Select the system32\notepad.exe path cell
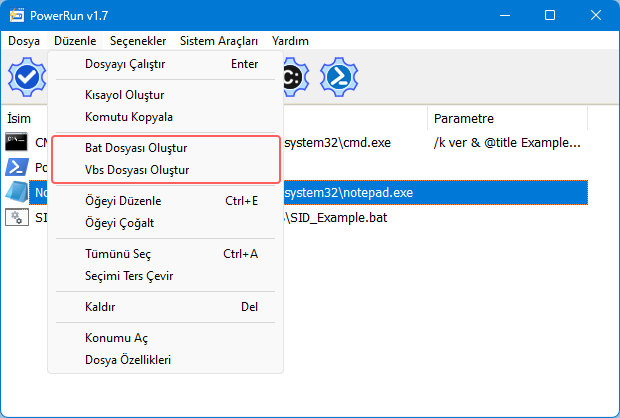 click(x=349, y=193)
